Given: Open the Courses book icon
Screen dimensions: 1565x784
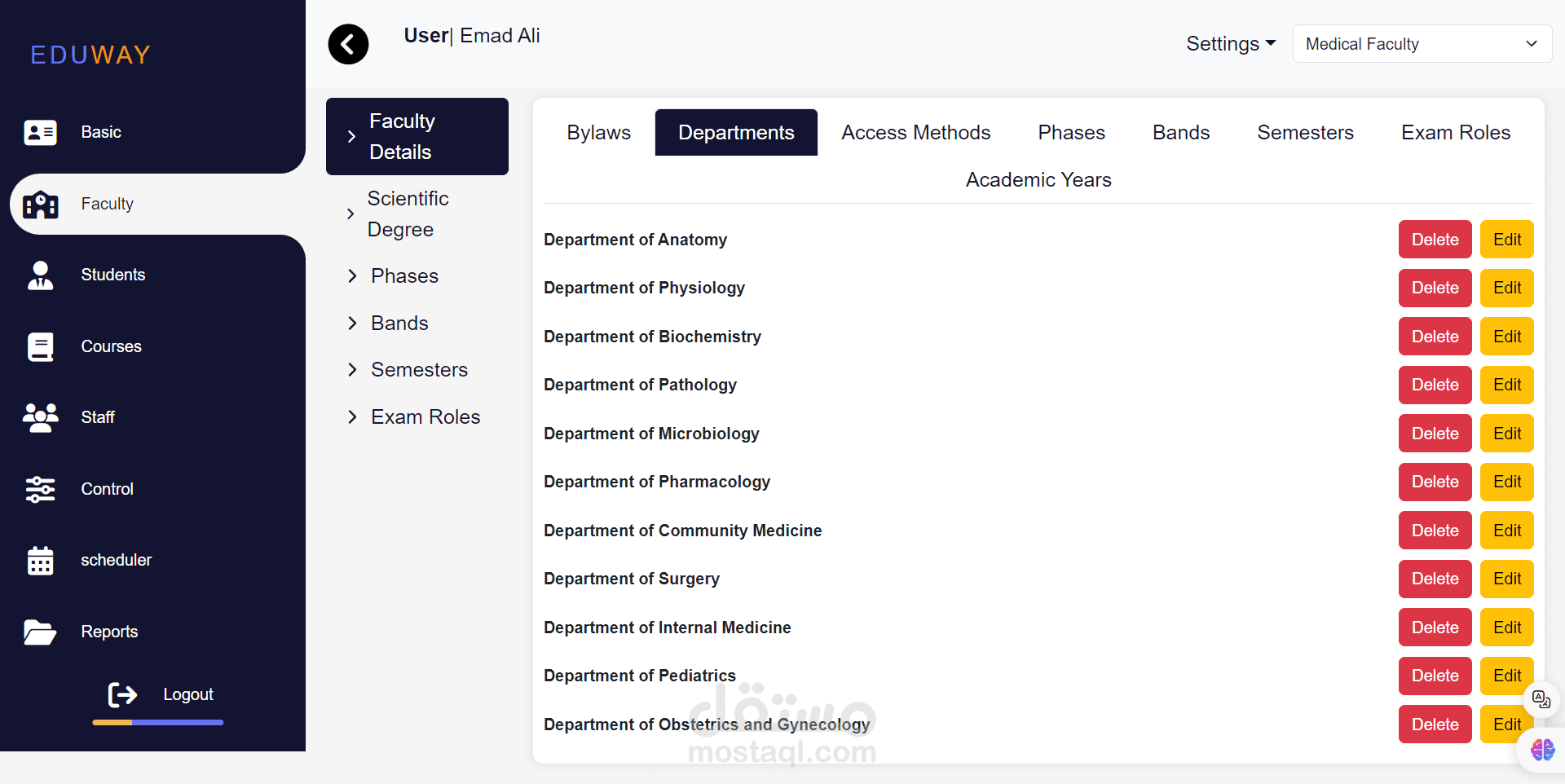Looking at the screenshot, I should [40, 346].
